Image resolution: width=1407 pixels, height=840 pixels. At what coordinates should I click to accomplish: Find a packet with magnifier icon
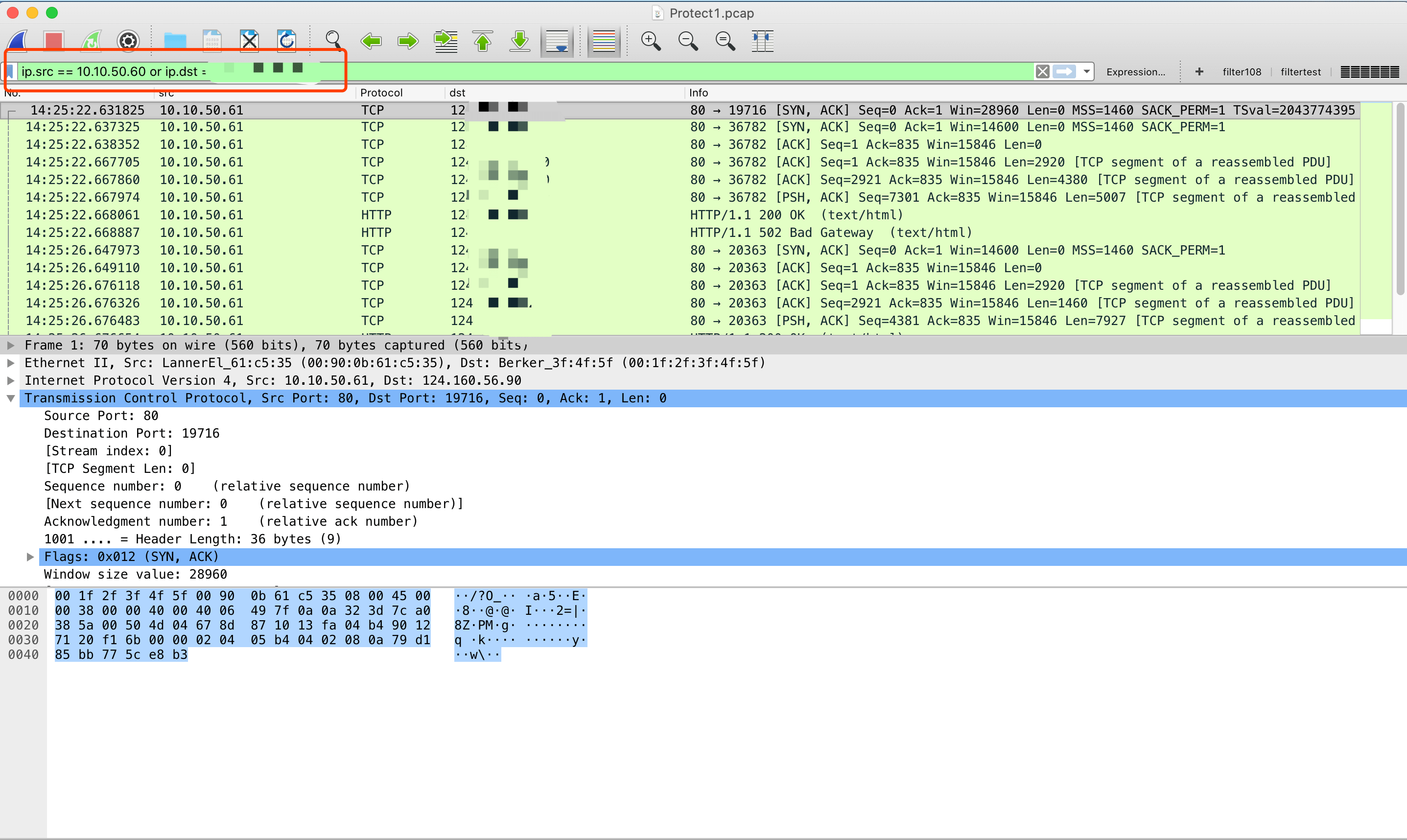click(333, 40)
